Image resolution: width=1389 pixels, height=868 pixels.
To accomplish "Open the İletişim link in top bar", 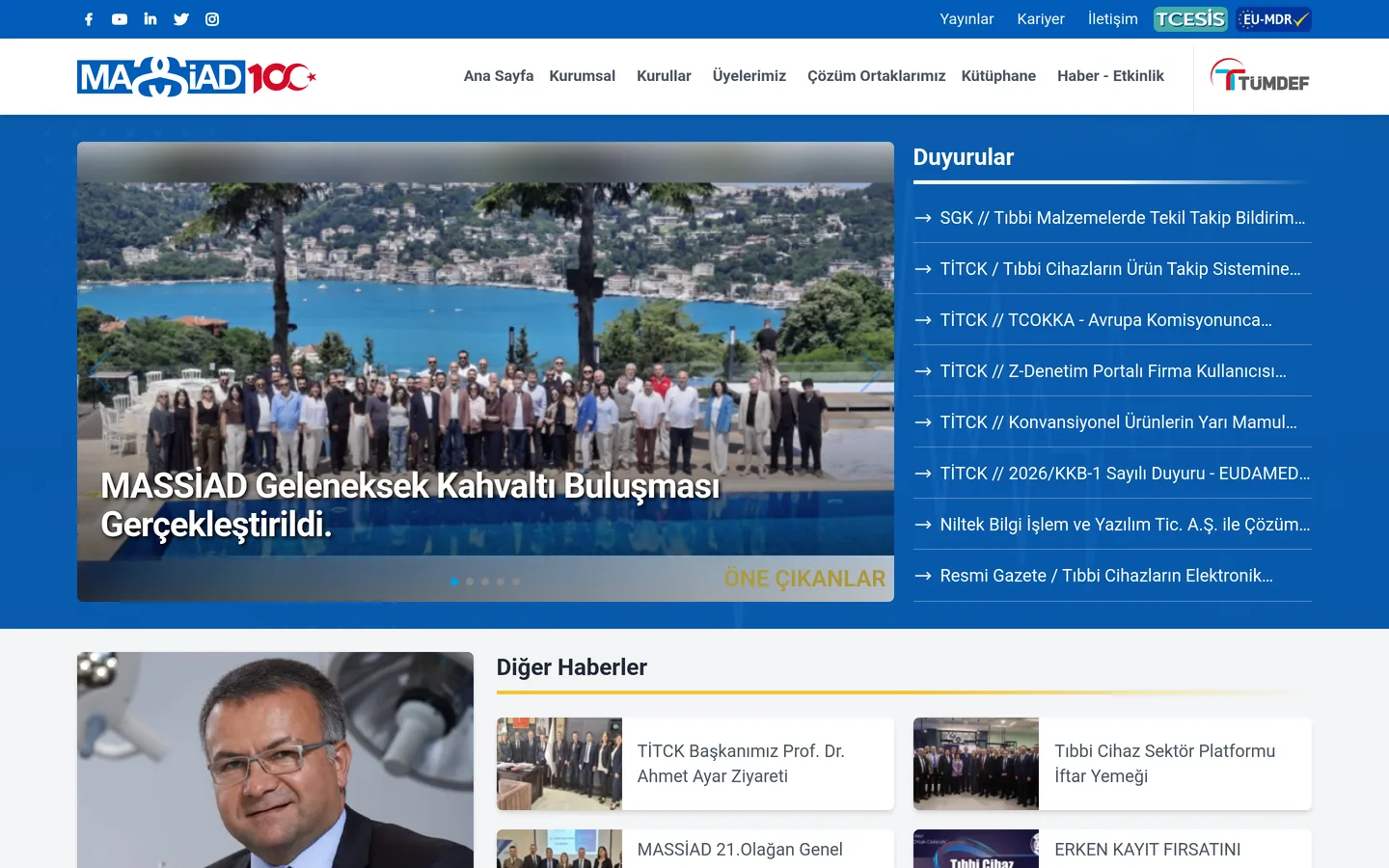I will pyautogui.click(x=1113, y=19).
